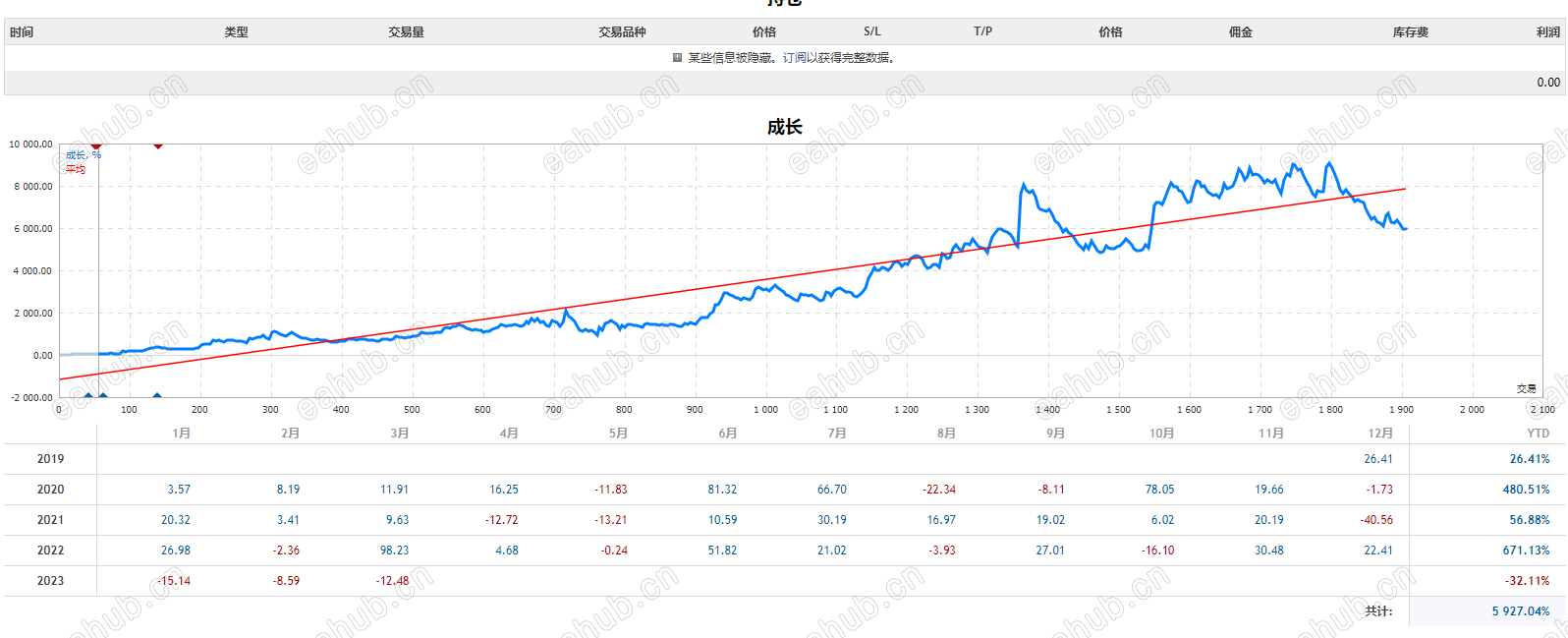Click the 26.41% YTD value for 2019
This screenshot has height=638, width=1568.
1530,459
